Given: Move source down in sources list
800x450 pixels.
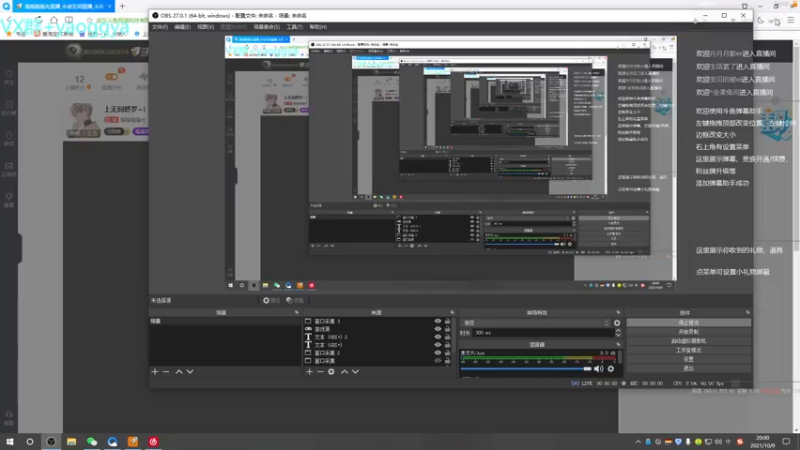Looking at the screenshot, I should 355,371.
